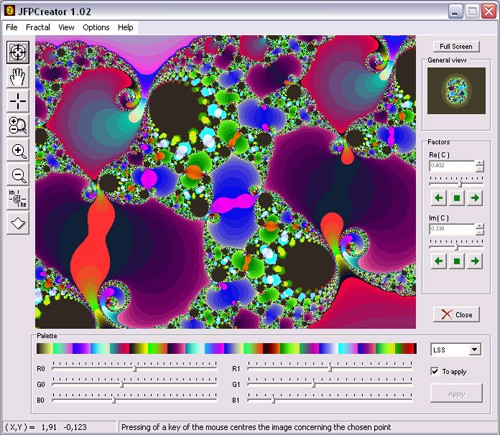
Task: Open the LSS palette dropdown
Action: coord(474,350)
